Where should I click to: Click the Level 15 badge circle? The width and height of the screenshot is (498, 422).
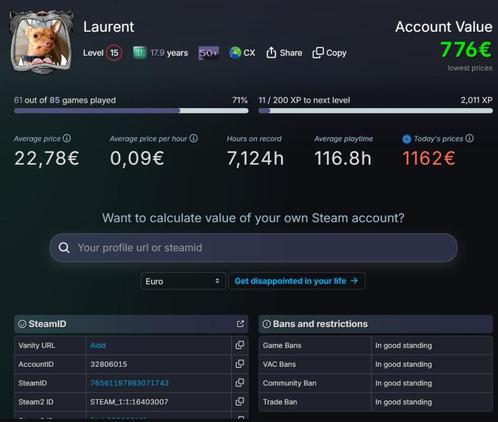tap(114, 53)
